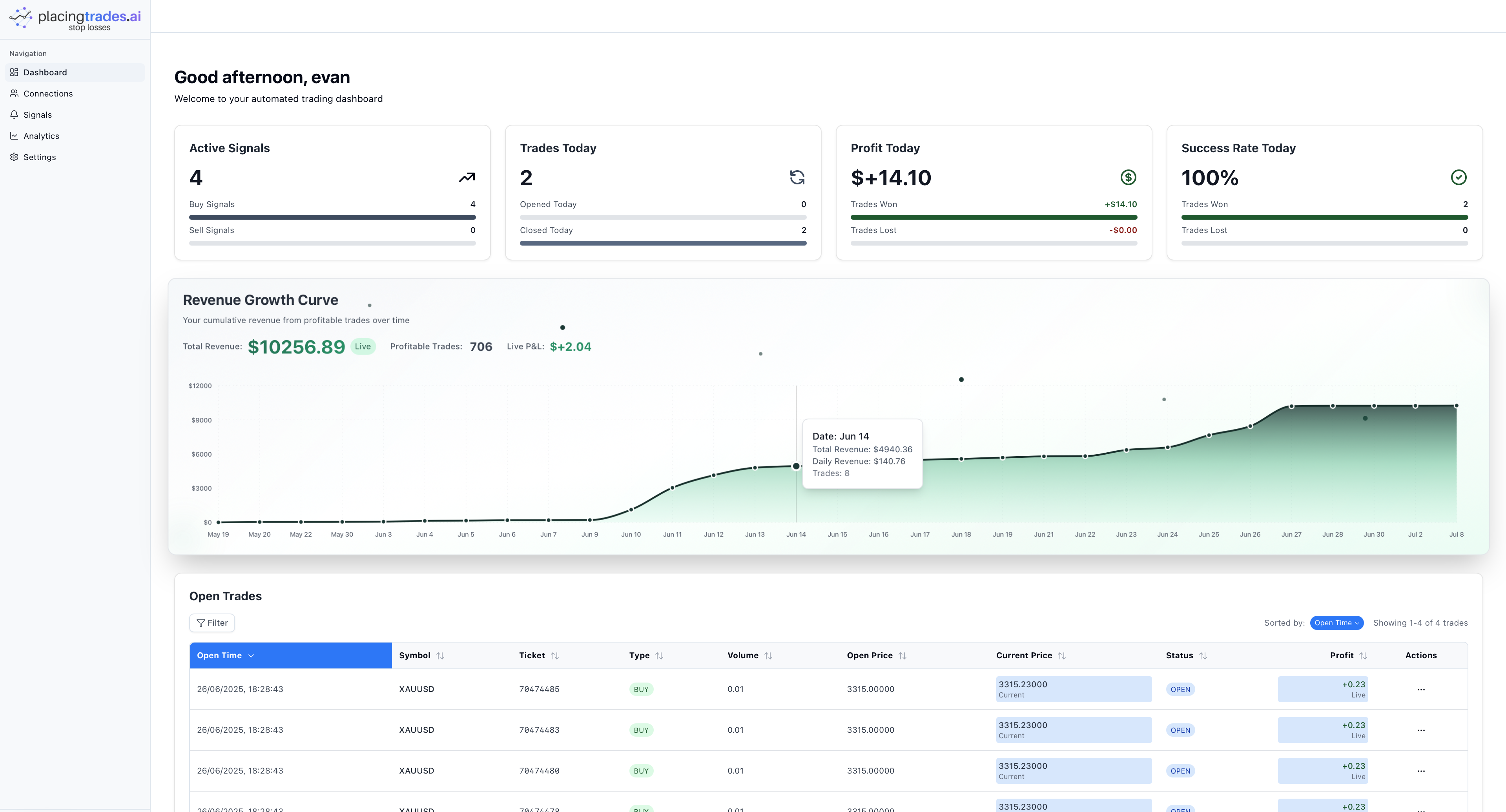Image resolution: width=1506 pixels, height=812 pixels.
Task: Open Dashboard in navigation
Action: point(75,73)
